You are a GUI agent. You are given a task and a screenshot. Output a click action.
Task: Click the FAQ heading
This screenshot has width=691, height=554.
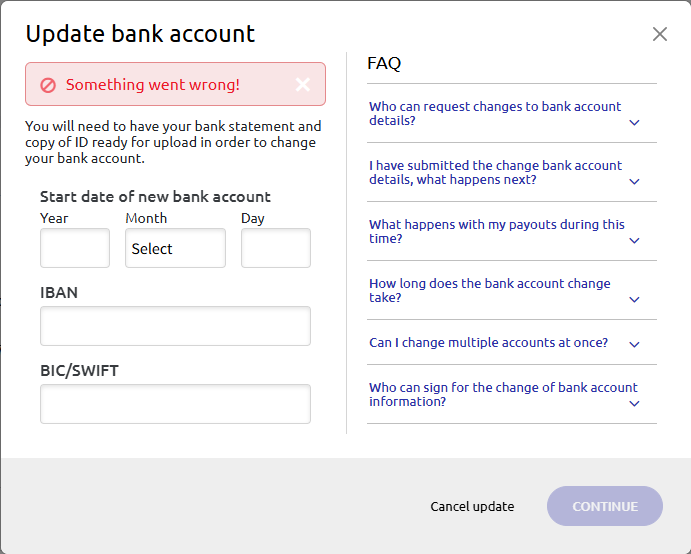coord(384,63)
